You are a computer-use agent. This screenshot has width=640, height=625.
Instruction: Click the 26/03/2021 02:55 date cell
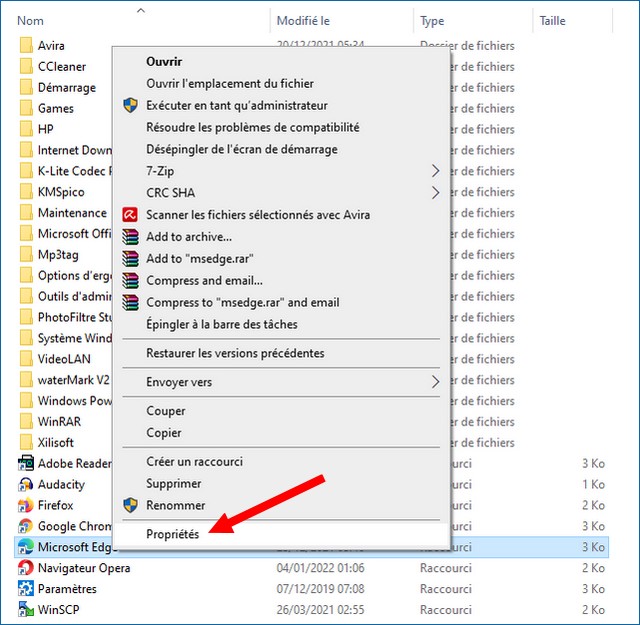320,610
